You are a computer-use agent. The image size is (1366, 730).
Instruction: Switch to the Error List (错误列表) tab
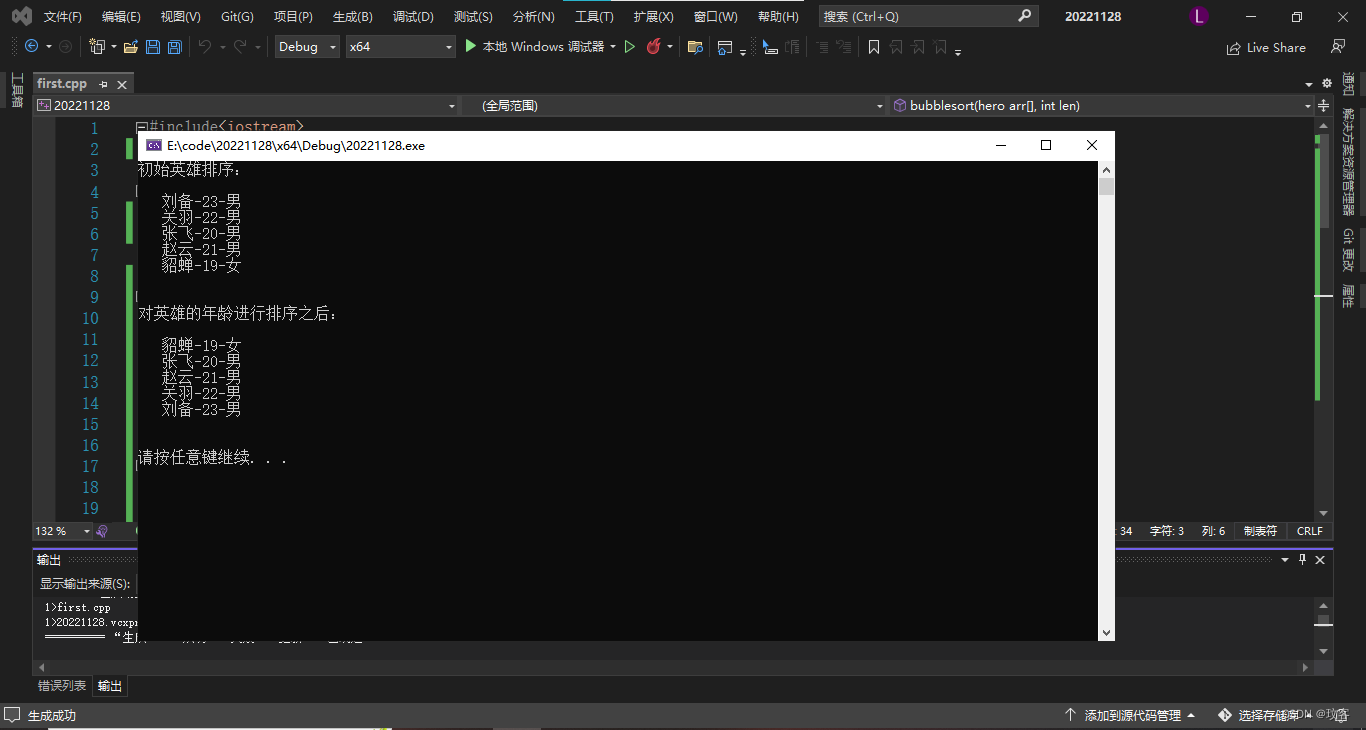[62, 686]
